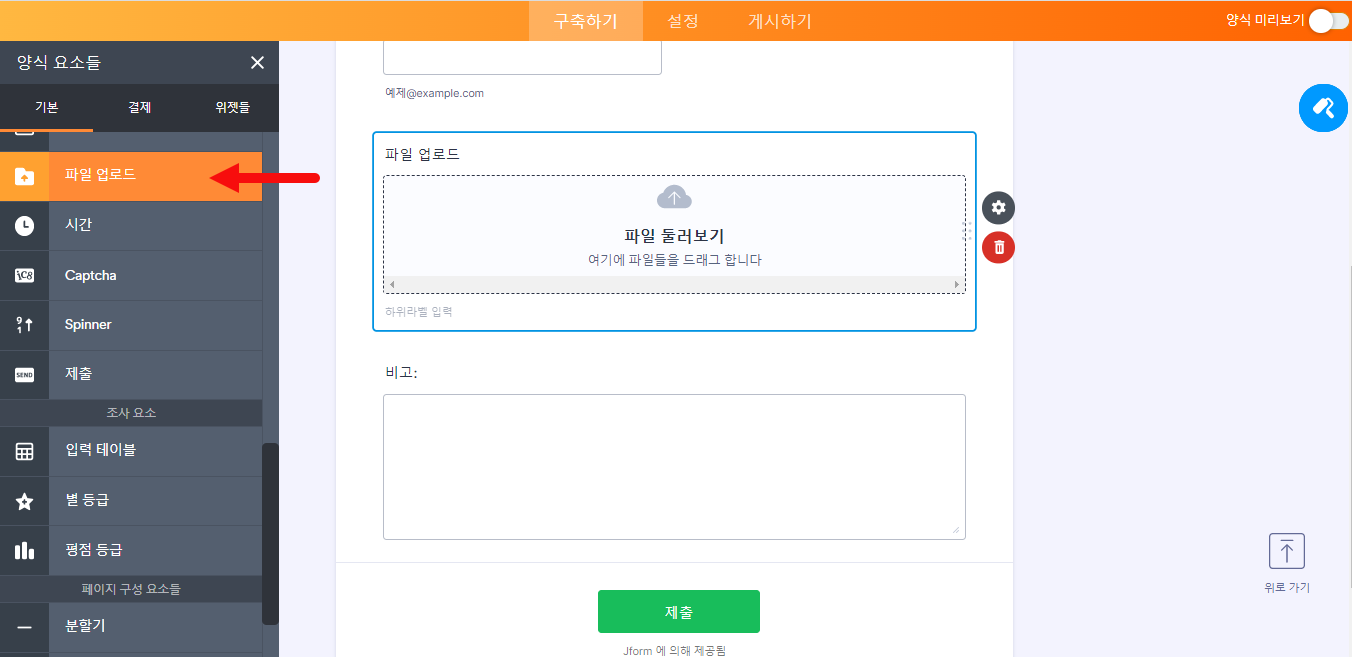Screen dimensions: 1352x657
Task: Close the 양식 요소들 panel
Action: click(257, 63)
